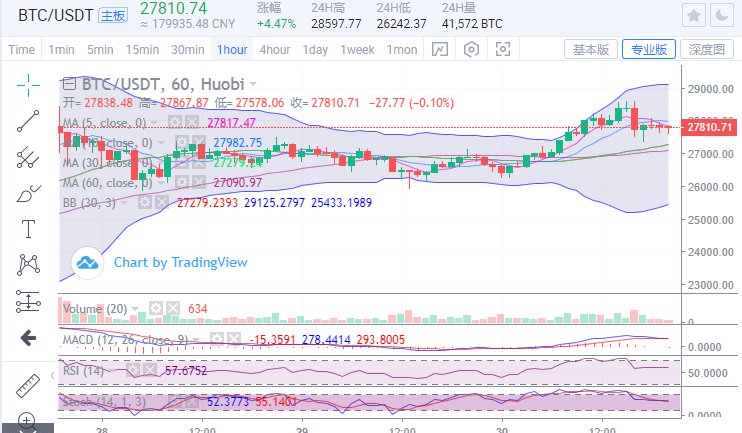Remove the MA 5 indicator

[192, 123]
